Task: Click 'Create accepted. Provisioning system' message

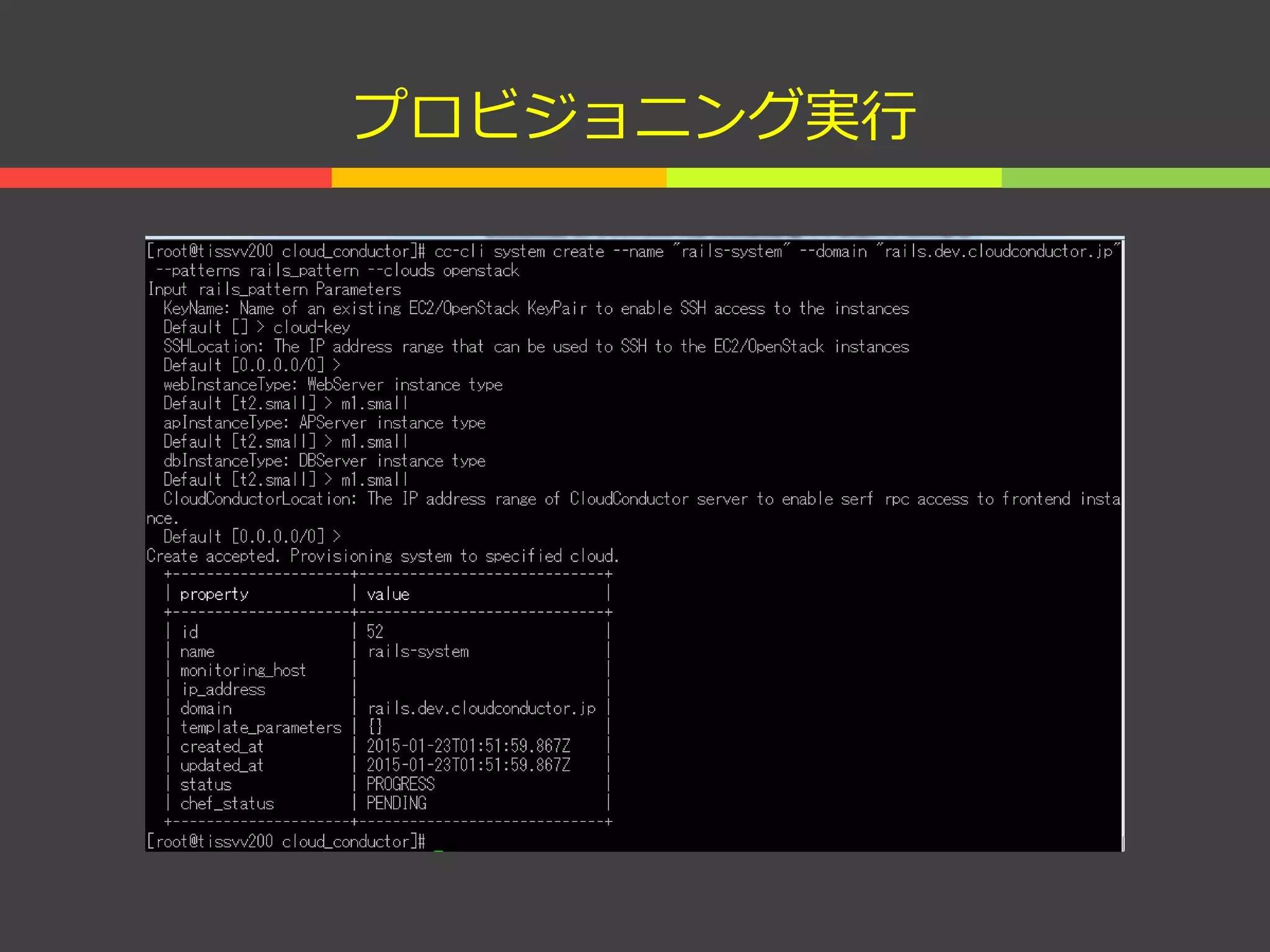Action: coord(383,556)
